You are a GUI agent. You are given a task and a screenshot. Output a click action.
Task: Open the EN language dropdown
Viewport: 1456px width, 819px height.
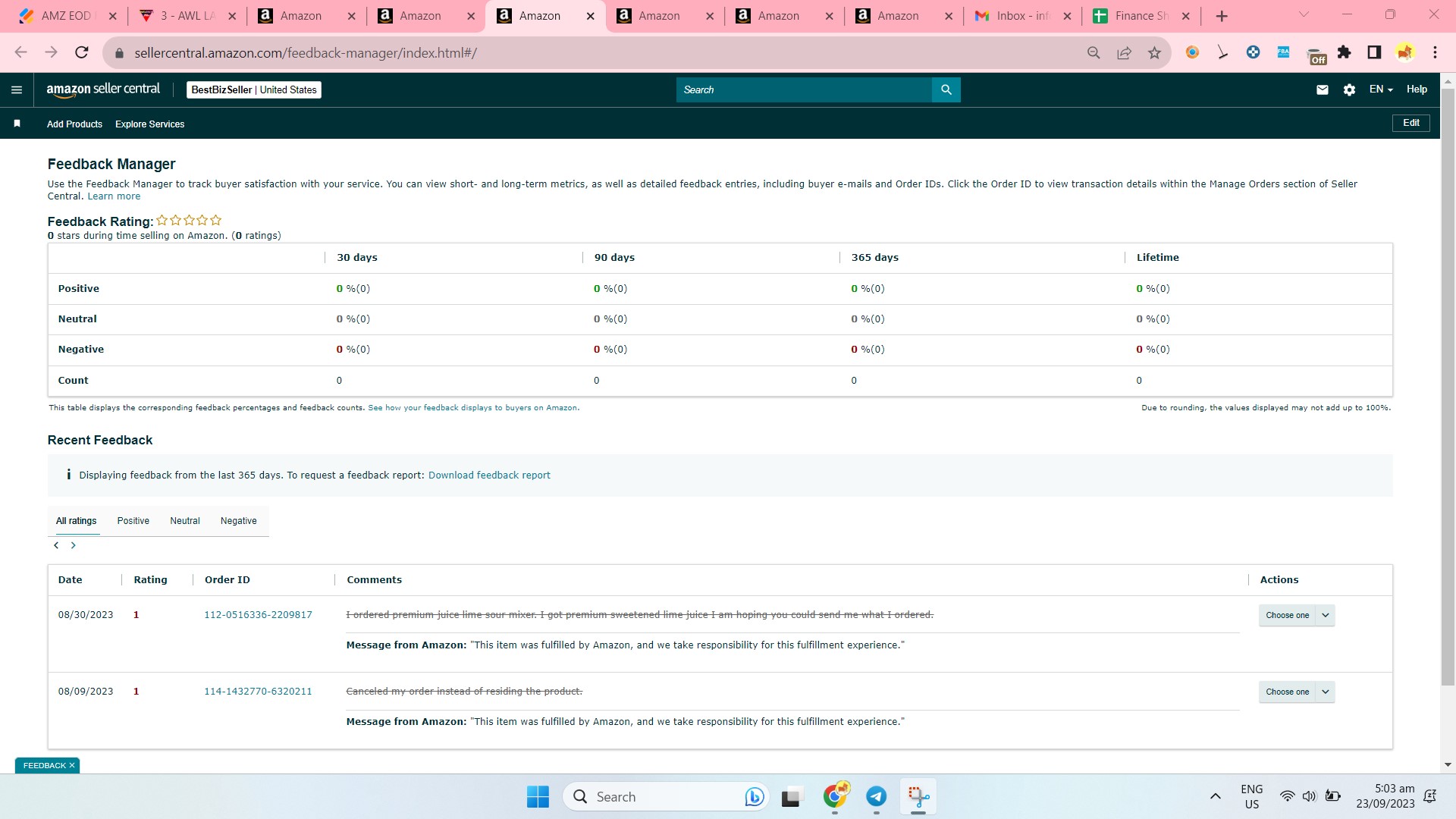click(x=1381, y=89)
